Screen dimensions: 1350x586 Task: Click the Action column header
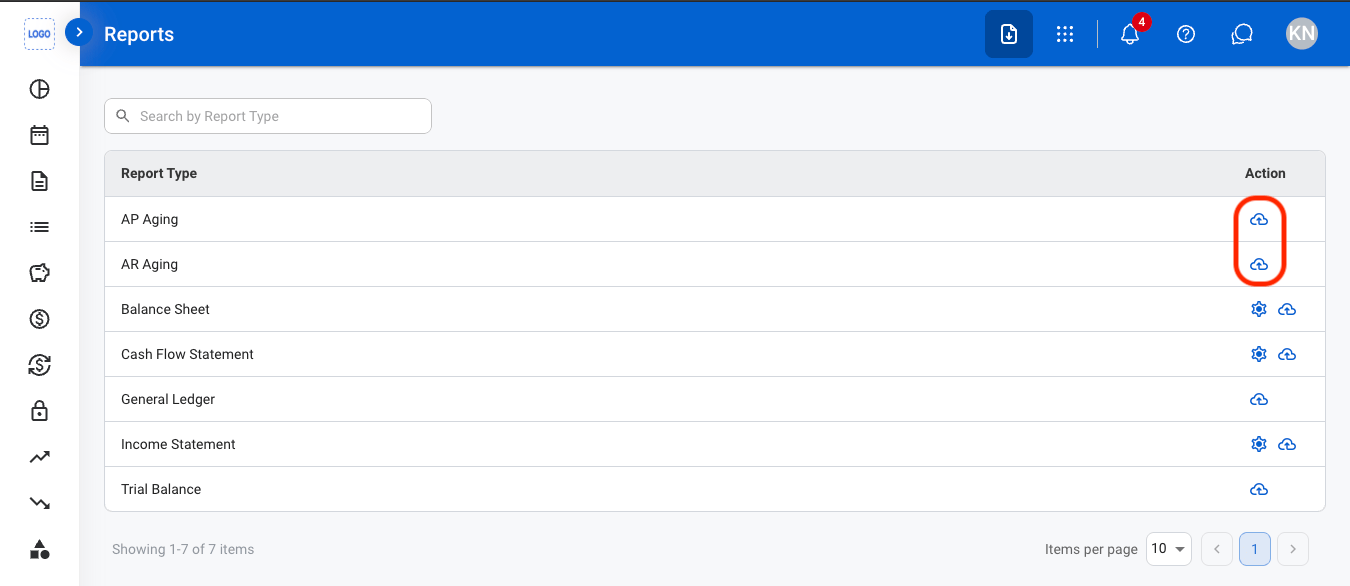[x=1265, y=173]
